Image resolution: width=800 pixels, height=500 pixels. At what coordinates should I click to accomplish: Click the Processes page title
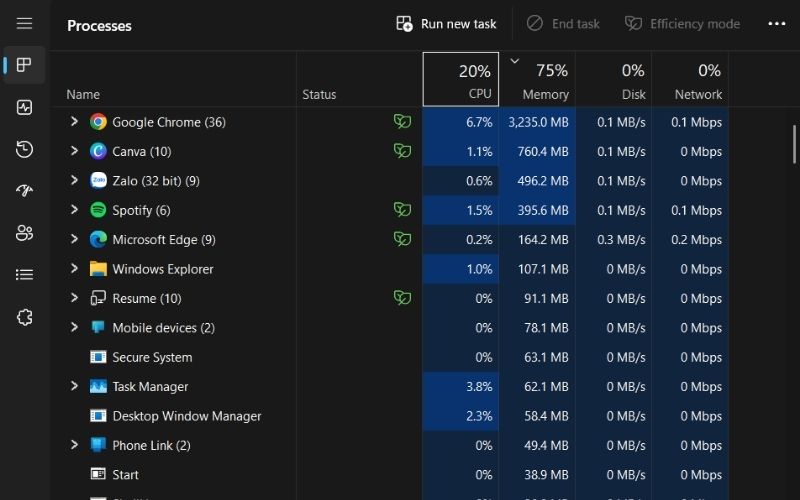(x=99, y=26)
